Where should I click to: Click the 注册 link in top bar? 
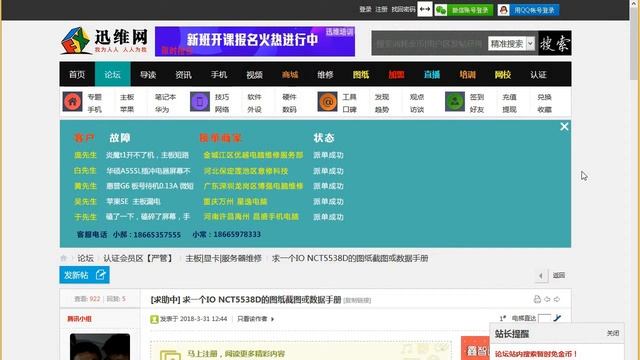(x=381, y=9)
